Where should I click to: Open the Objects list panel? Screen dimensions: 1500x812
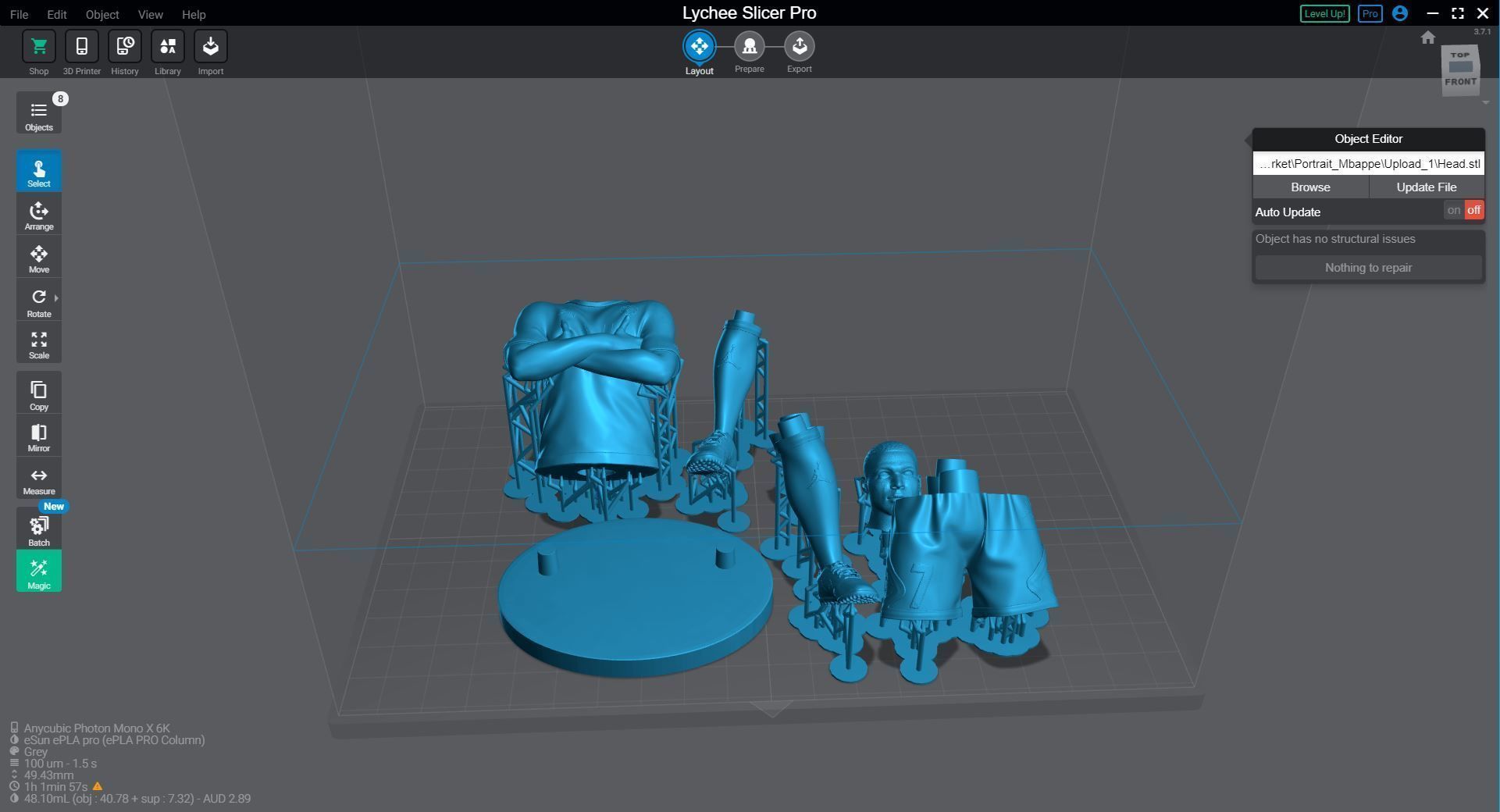[38, 114]
